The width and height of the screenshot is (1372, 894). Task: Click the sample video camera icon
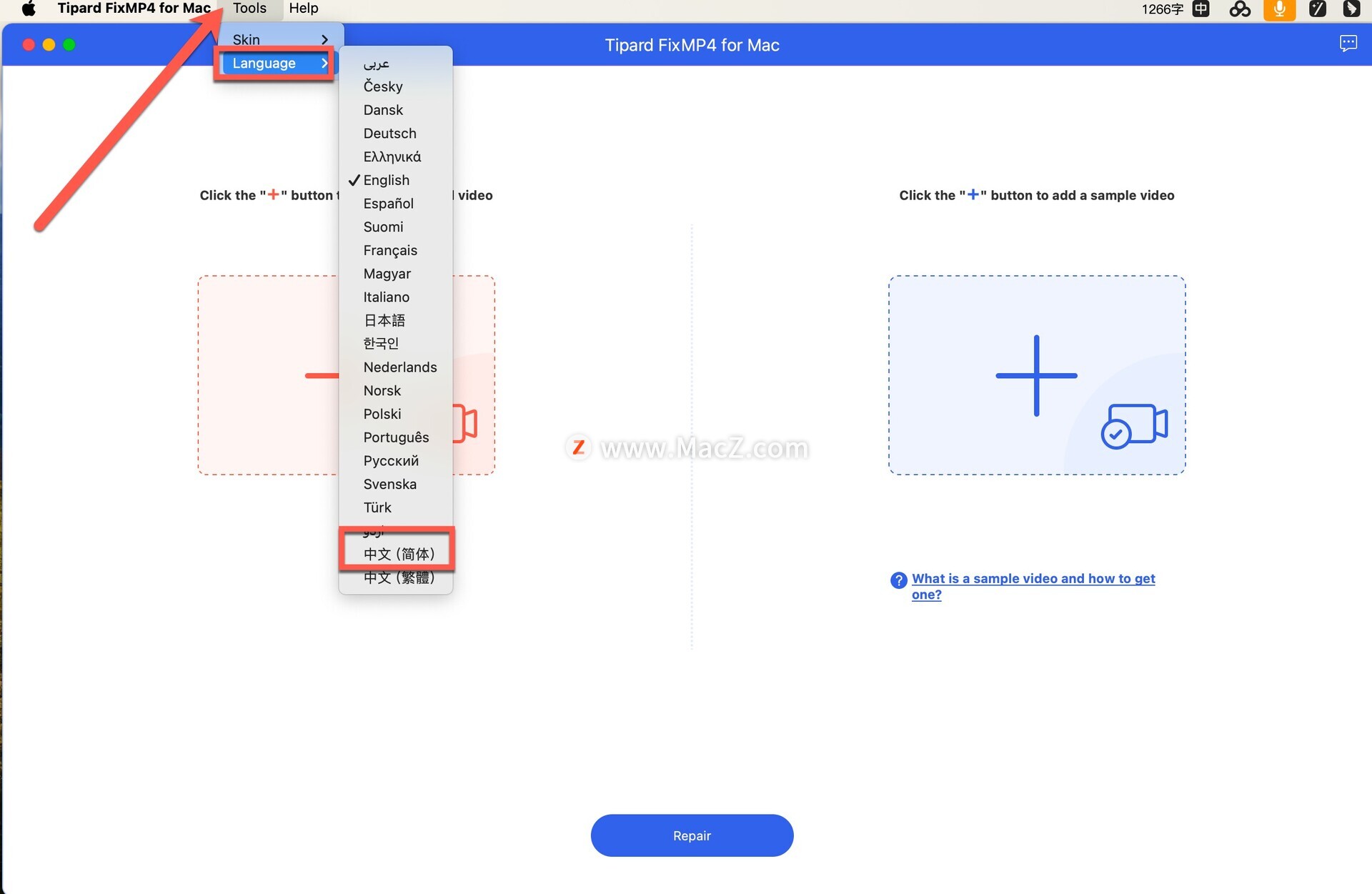(1134, 426)
